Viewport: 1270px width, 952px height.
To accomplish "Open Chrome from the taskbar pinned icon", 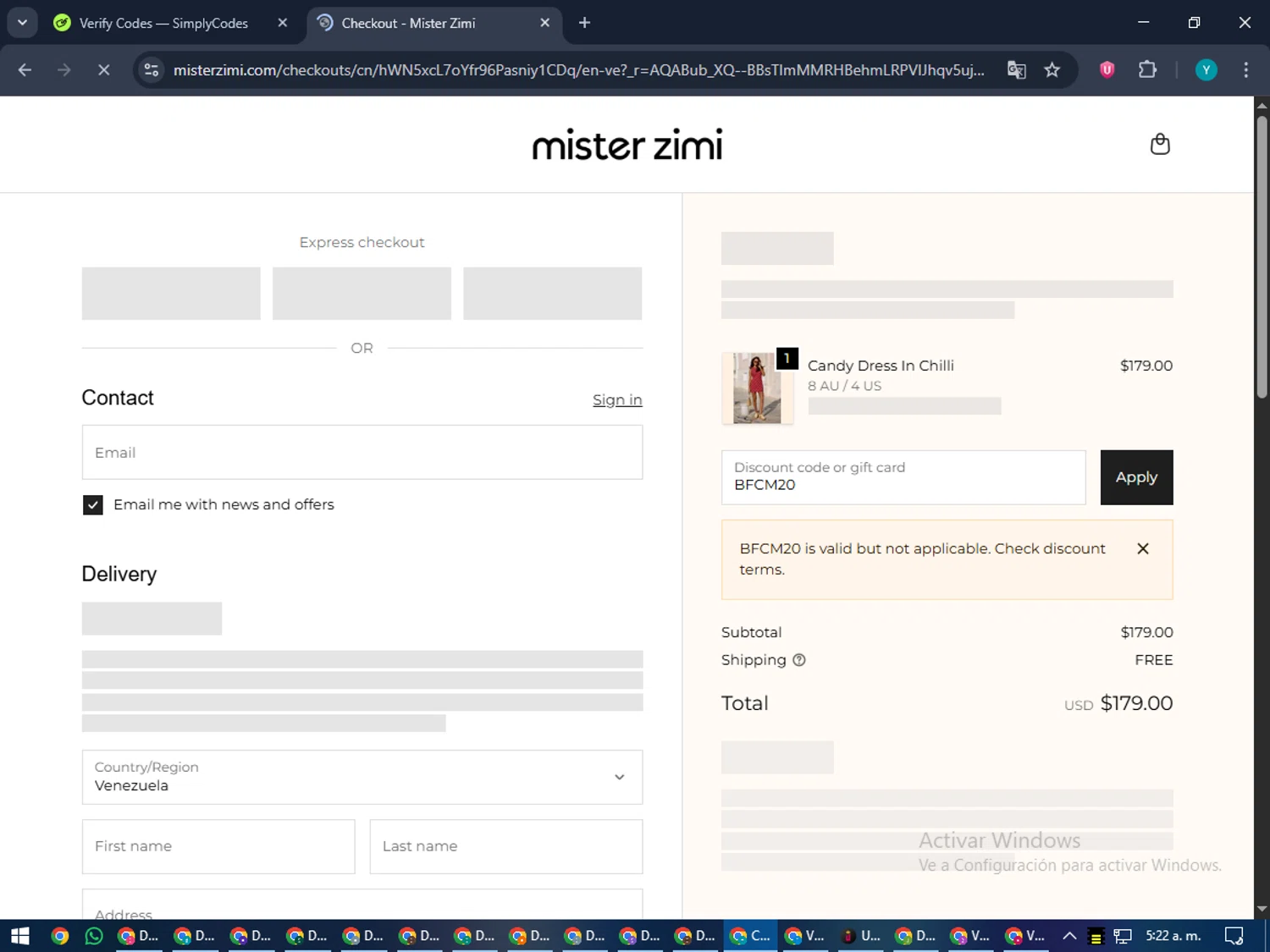I will click(59, 936).
